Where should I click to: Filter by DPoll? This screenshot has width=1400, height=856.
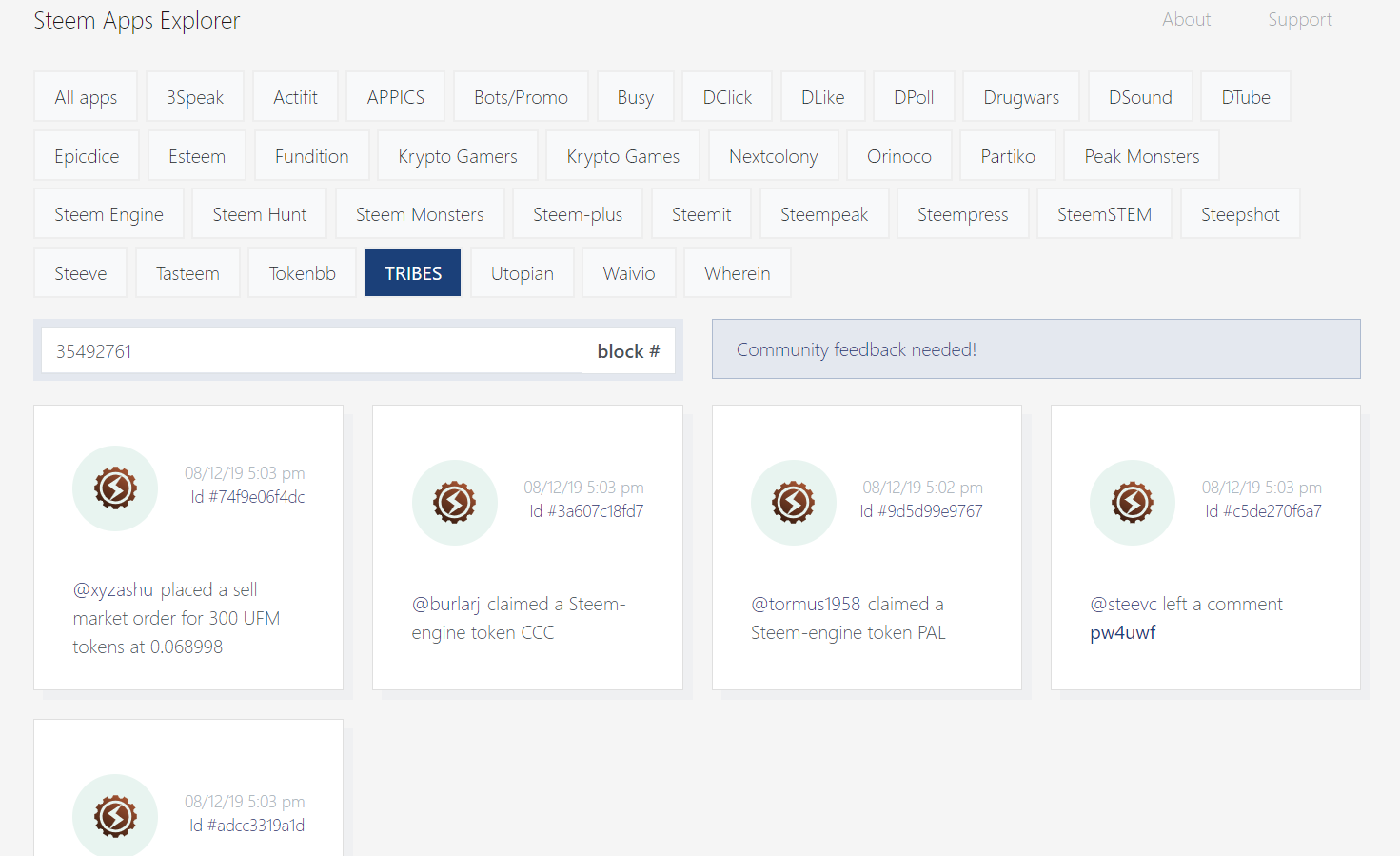coord(914,97)
